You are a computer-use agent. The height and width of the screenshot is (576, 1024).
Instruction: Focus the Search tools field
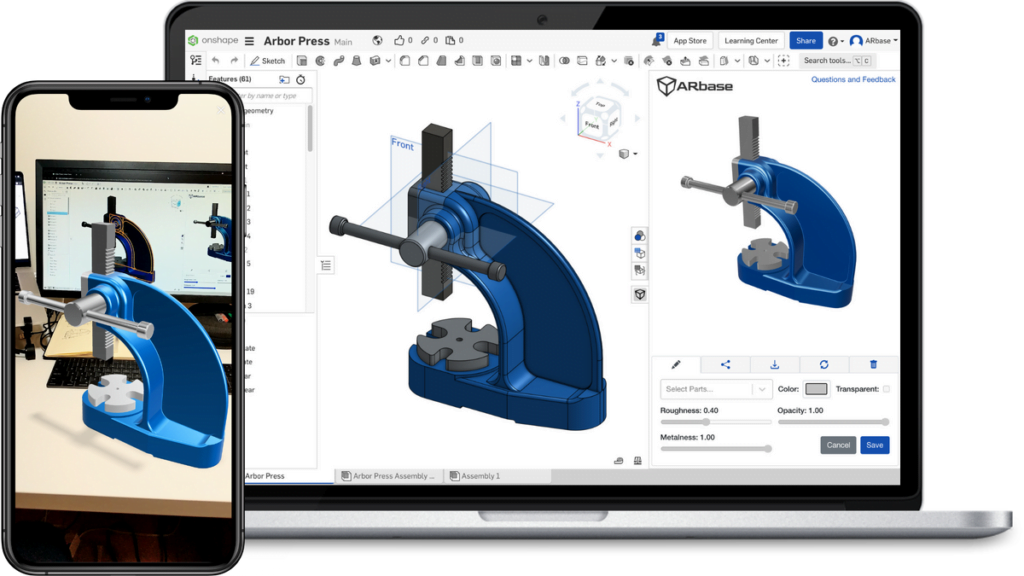(x=837, y=61)
